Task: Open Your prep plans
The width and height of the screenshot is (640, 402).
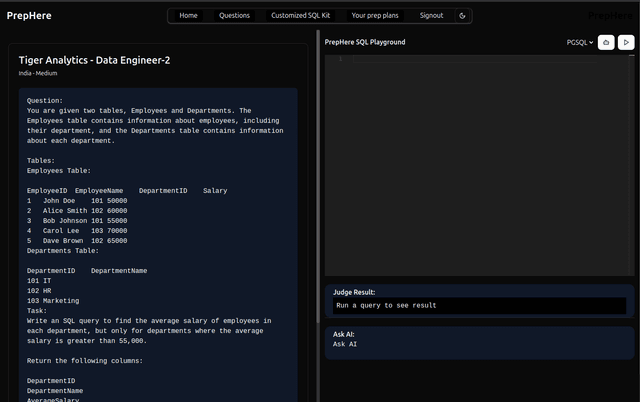Action: coord(375,16)
